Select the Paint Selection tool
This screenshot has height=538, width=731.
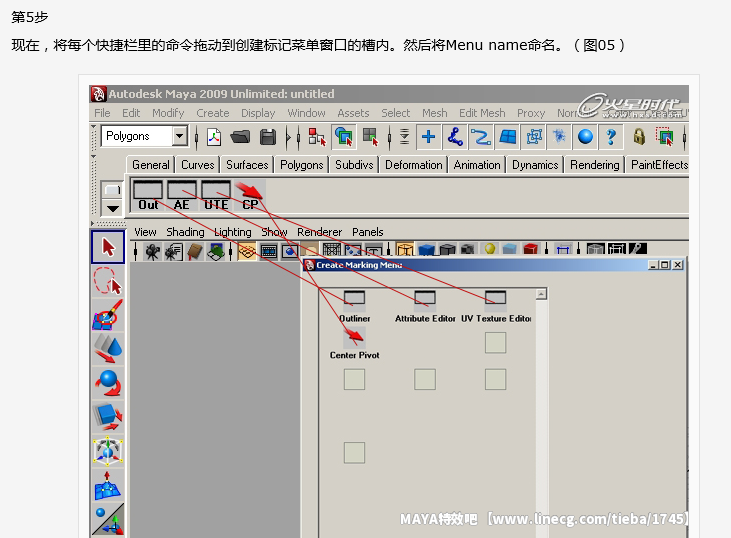click(108, 315)
